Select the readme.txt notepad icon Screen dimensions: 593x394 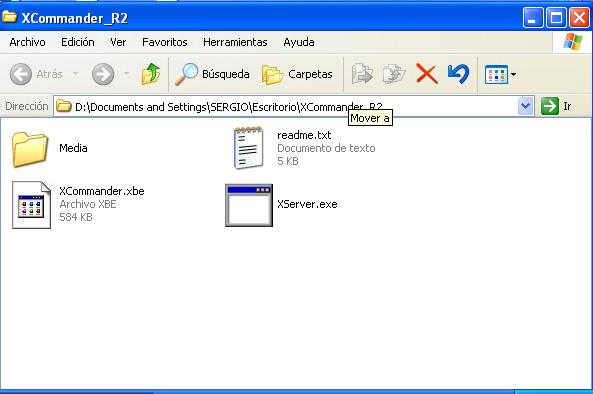click(248, 148)
